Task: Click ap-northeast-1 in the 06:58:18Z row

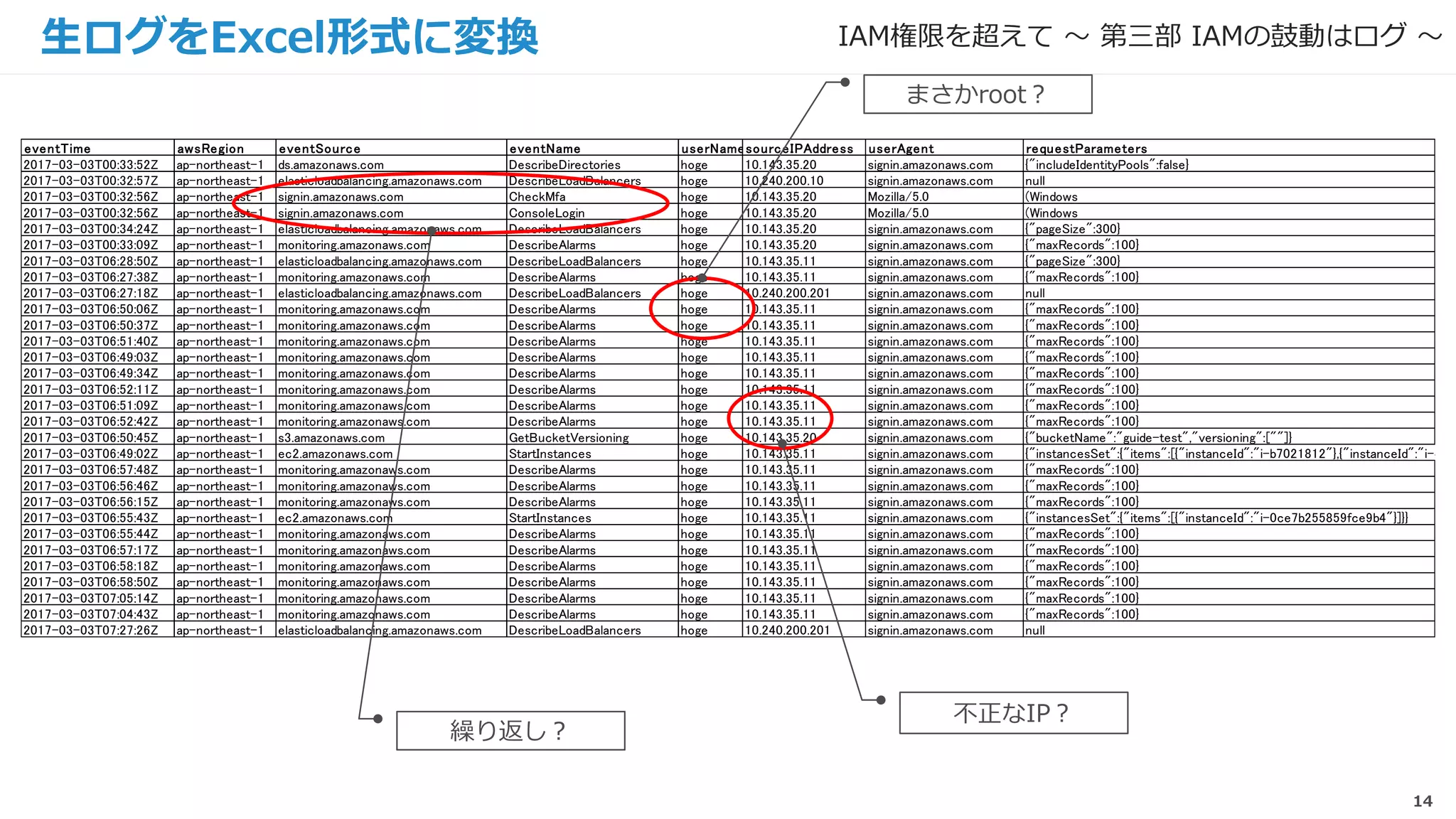Action: pos(225,566)
